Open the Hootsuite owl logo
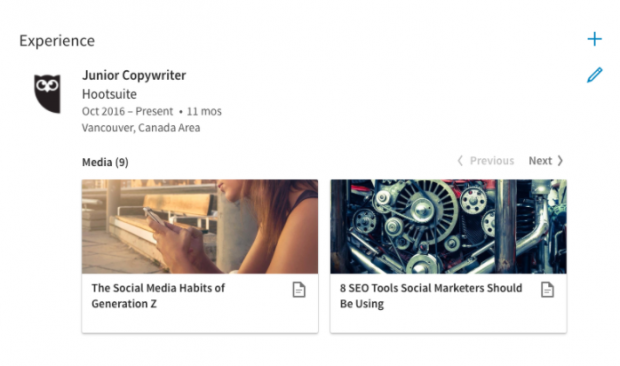The image size is (620, 366). click(x=47, y=93)
